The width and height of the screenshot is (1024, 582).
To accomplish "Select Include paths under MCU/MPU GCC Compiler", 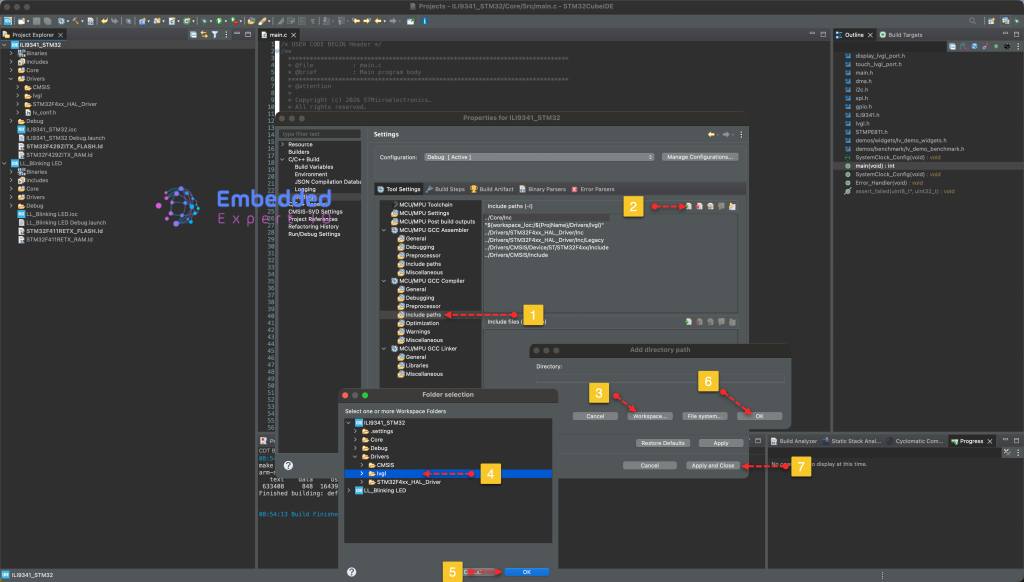I will tap(423, 315).
